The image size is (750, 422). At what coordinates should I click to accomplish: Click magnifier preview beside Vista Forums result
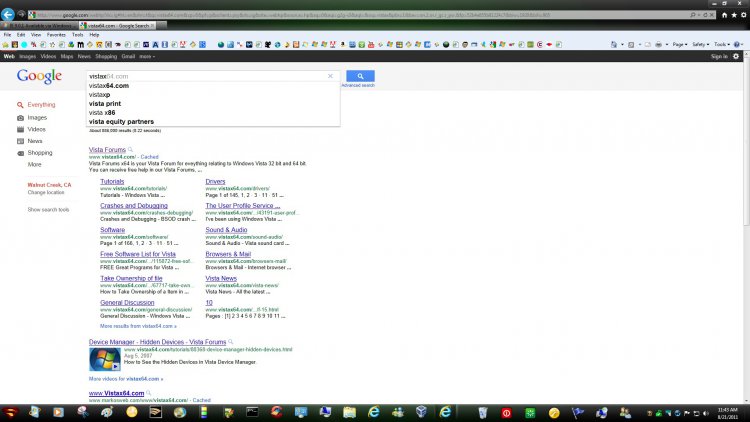130,150
